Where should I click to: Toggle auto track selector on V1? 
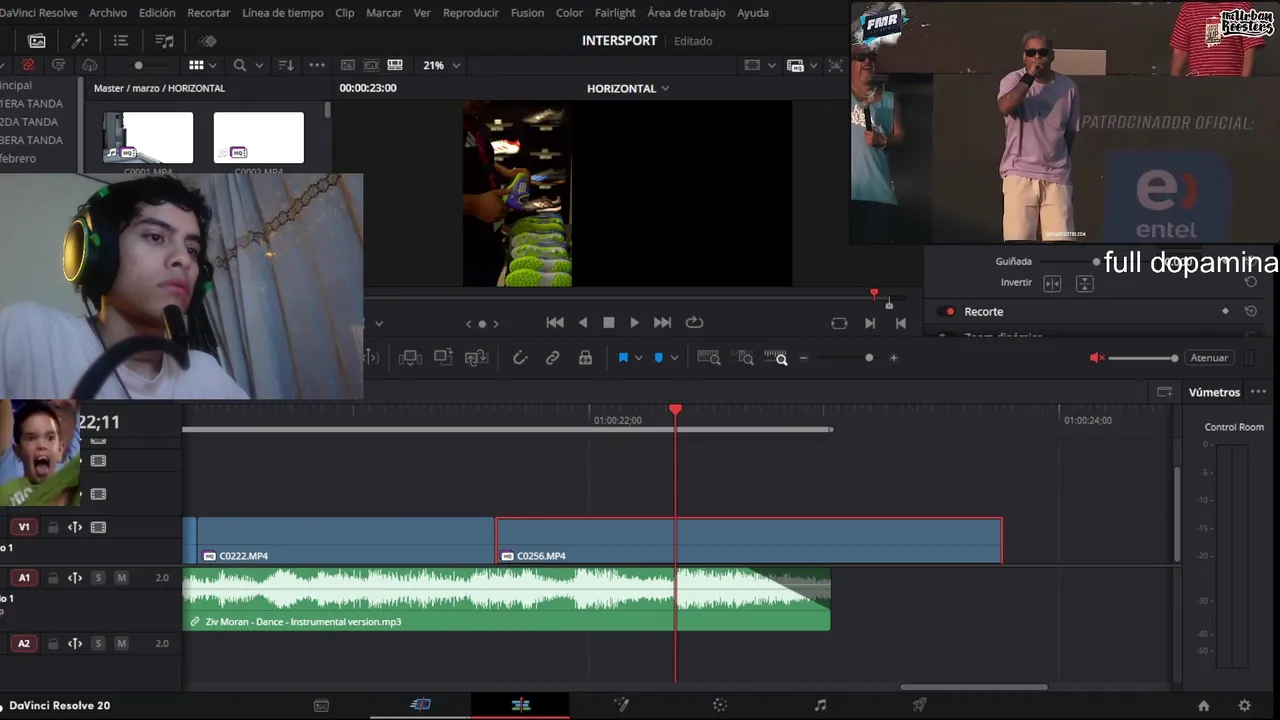pyautogui.click(x=75, y=528)
